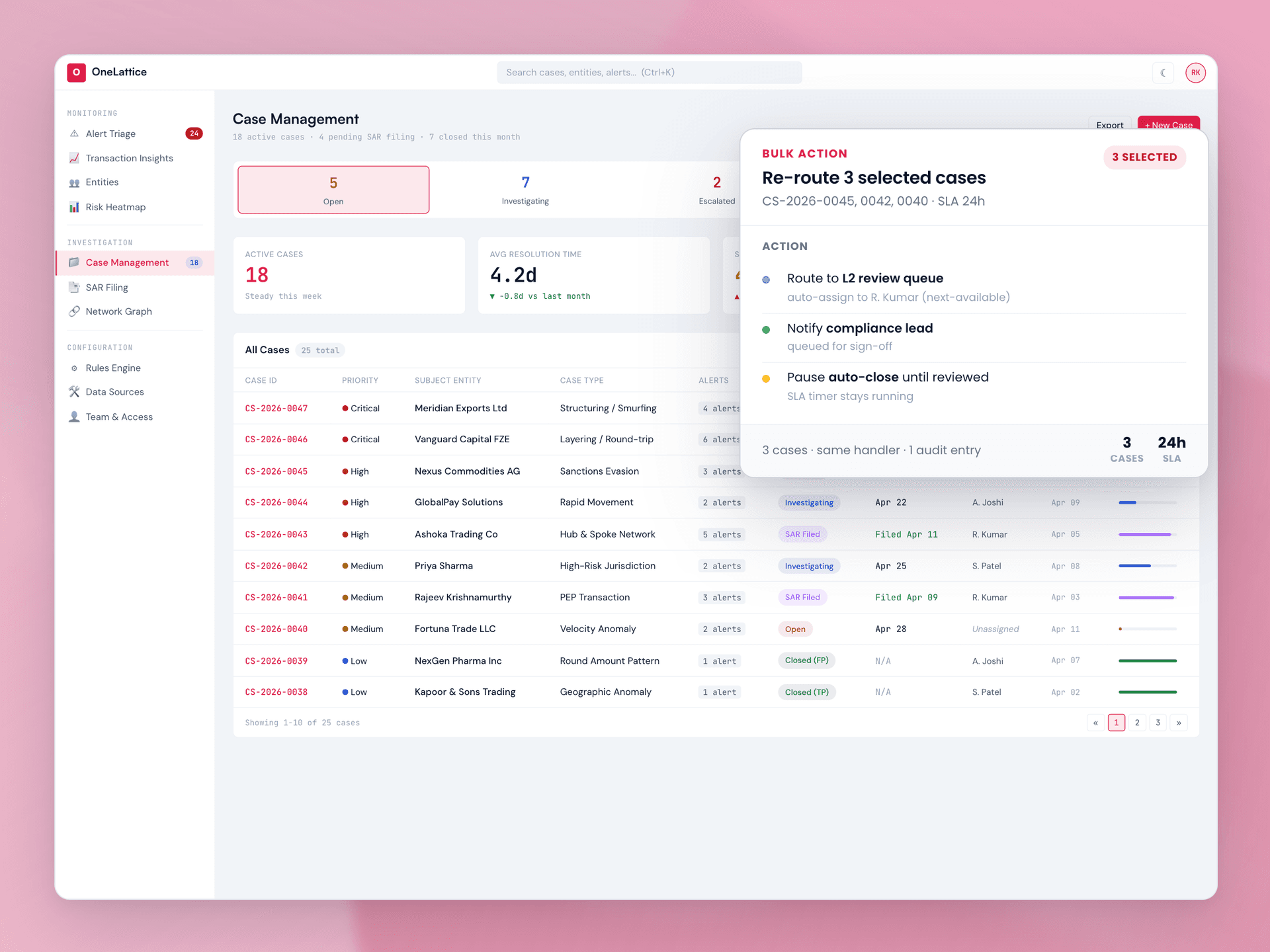Open Risk Heatmap view
The height and width of the screenshot is (952, 1270).
click(135, 207)
